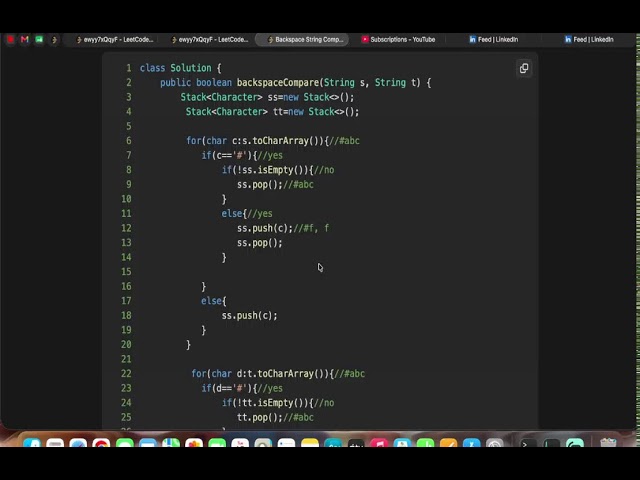
Task: Switch to ewyy7xQqyF tab left of Backspace String tab
Action: (210, 40)
